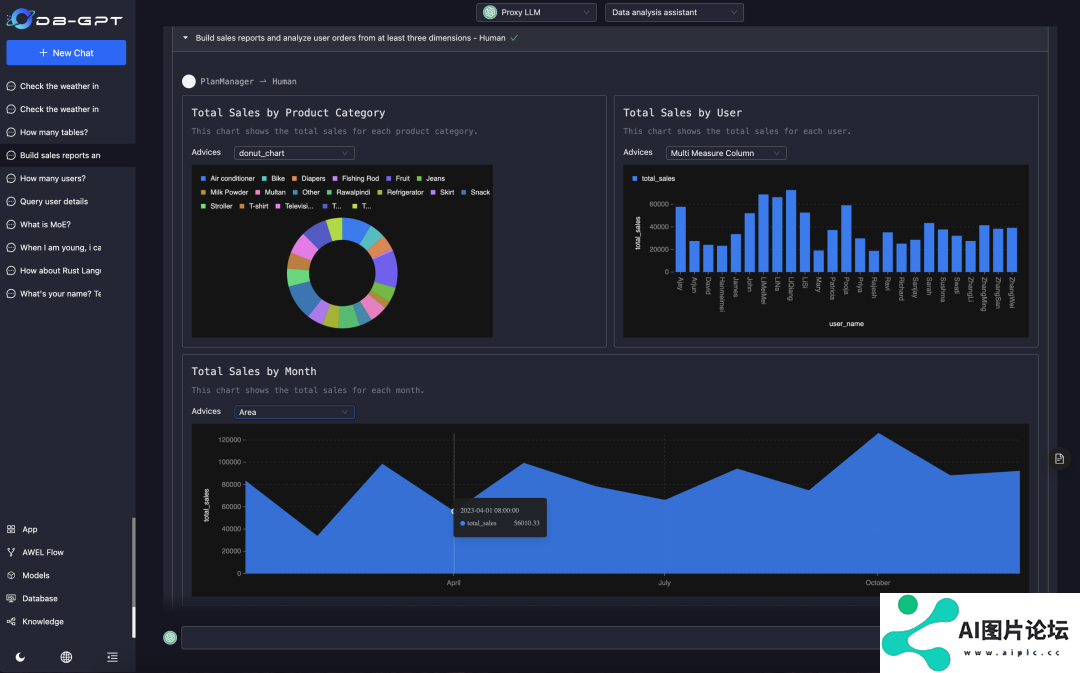Click the green checkmark on plan step
This screenshot has width=1080, height=673.
tap(515, 38)
